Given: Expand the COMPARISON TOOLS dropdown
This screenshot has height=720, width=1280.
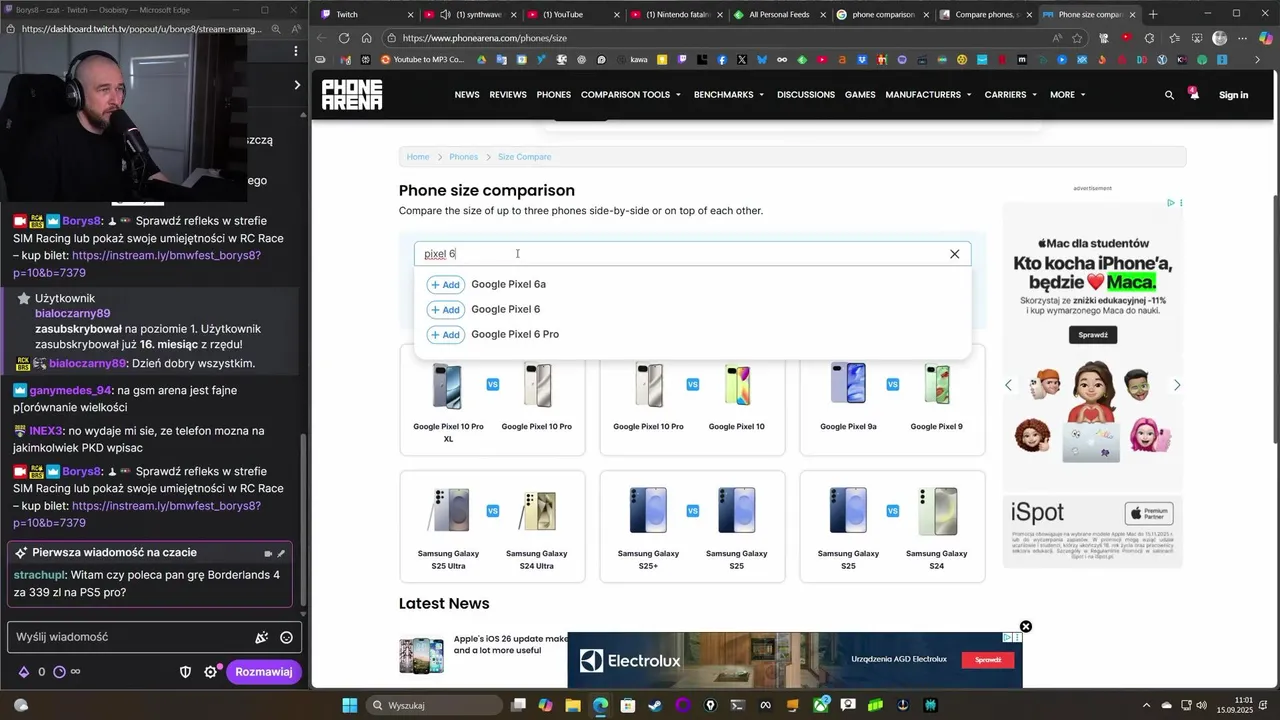Looking at the screenshot, I should (x=631, y=95).
